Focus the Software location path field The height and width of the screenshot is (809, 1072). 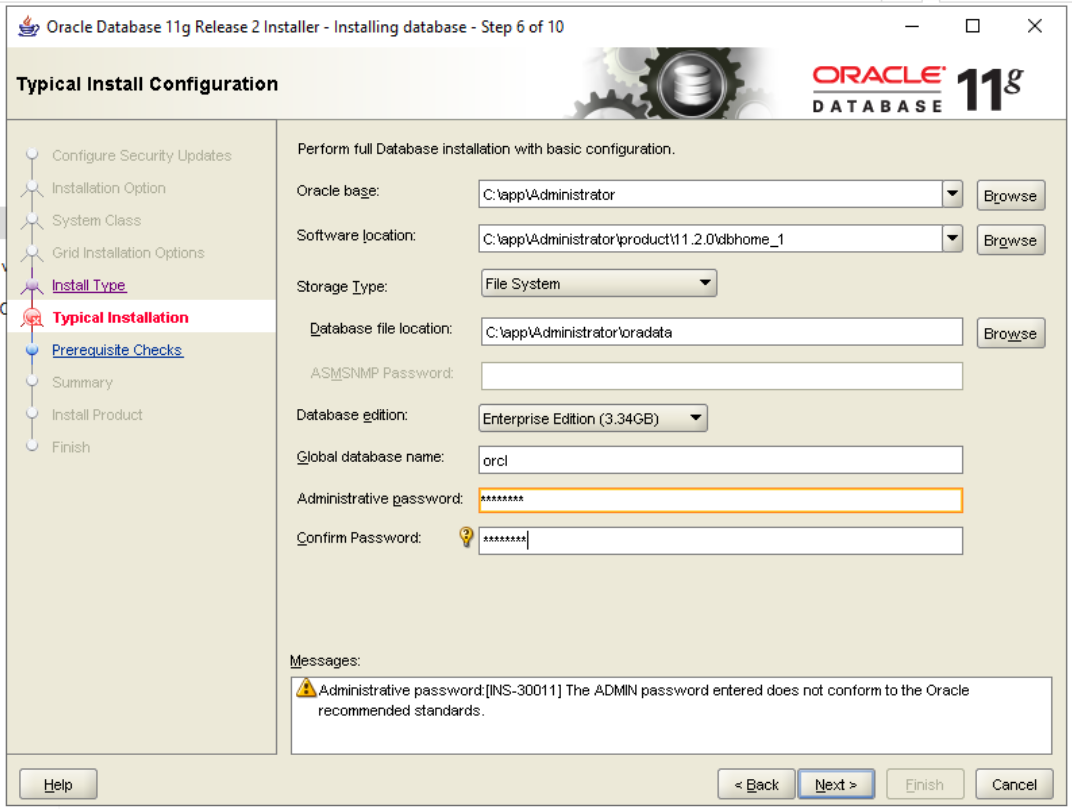tap(710, 239)
